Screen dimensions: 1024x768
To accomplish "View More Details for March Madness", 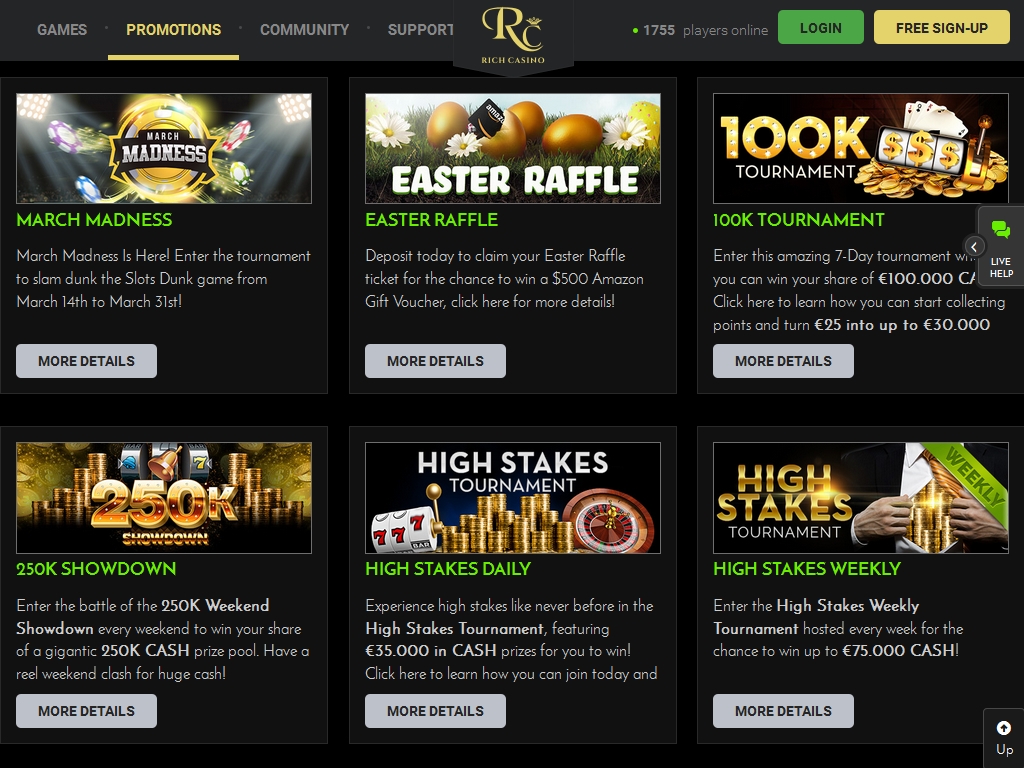I will coord(86,361).
